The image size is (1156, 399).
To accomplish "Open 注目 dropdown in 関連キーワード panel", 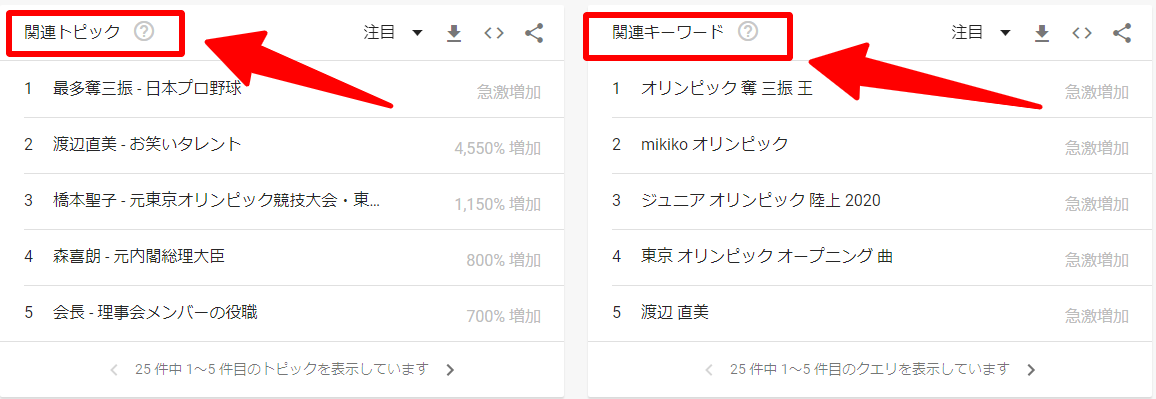I will pyautogui.click(x=981, y=32).
